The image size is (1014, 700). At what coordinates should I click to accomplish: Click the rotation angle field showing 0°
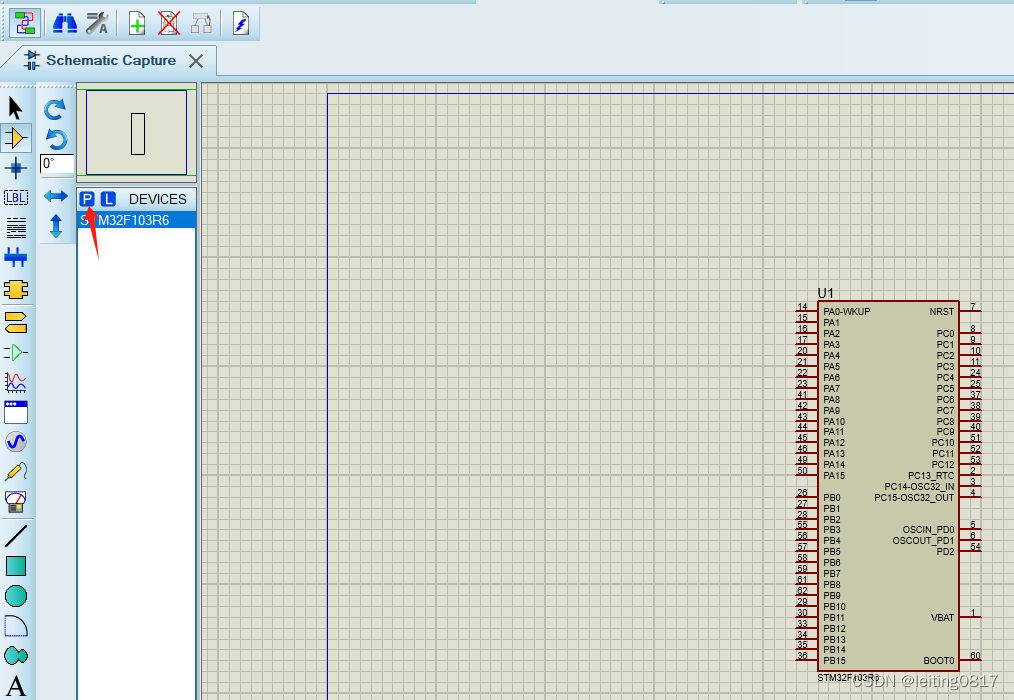(x=57, y=164)
